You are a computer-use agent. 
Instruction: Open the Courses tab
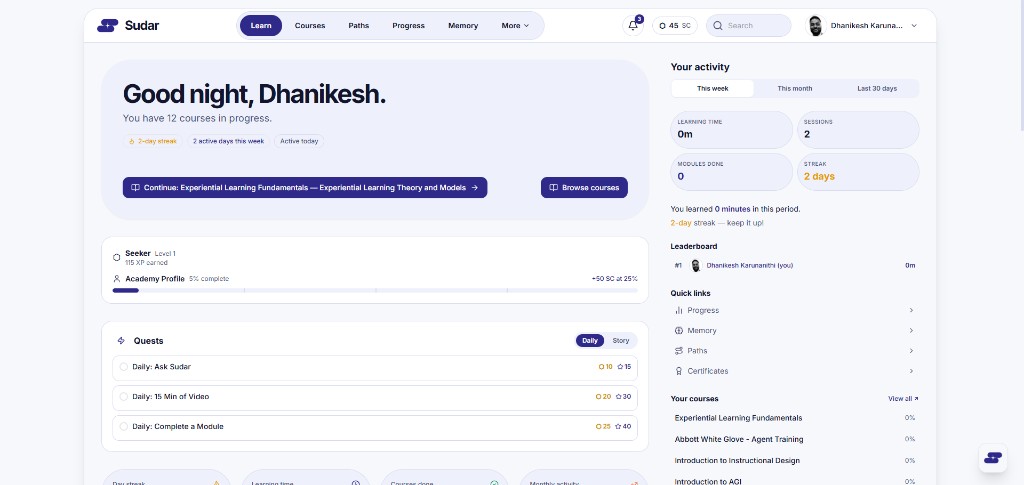(310, 25)
